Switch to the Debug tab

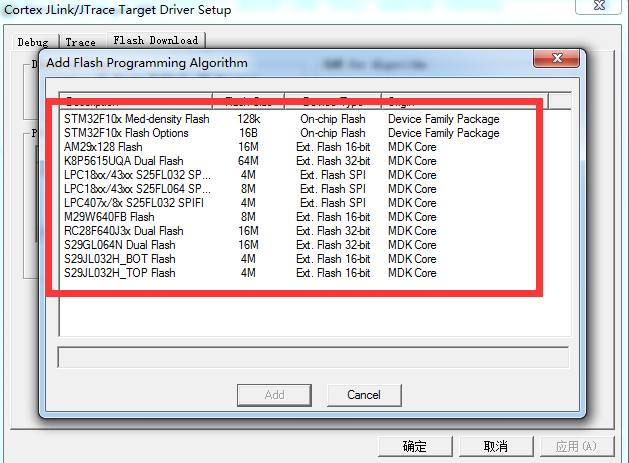33,42
